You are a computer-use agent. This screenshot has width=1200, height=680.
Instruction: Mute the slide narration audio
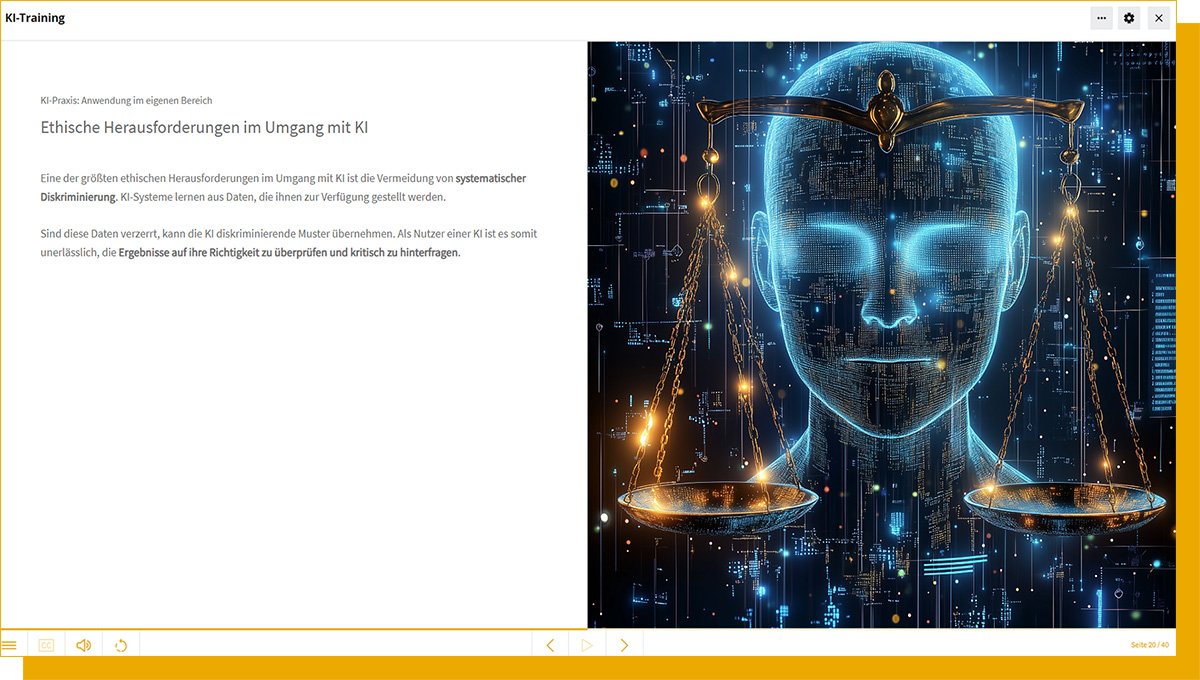click(83, 644)
